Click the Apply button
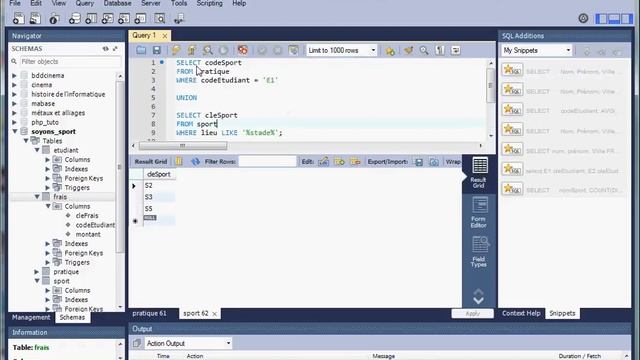The width and height of the screenshot is (640, 360). coord(472,313)
